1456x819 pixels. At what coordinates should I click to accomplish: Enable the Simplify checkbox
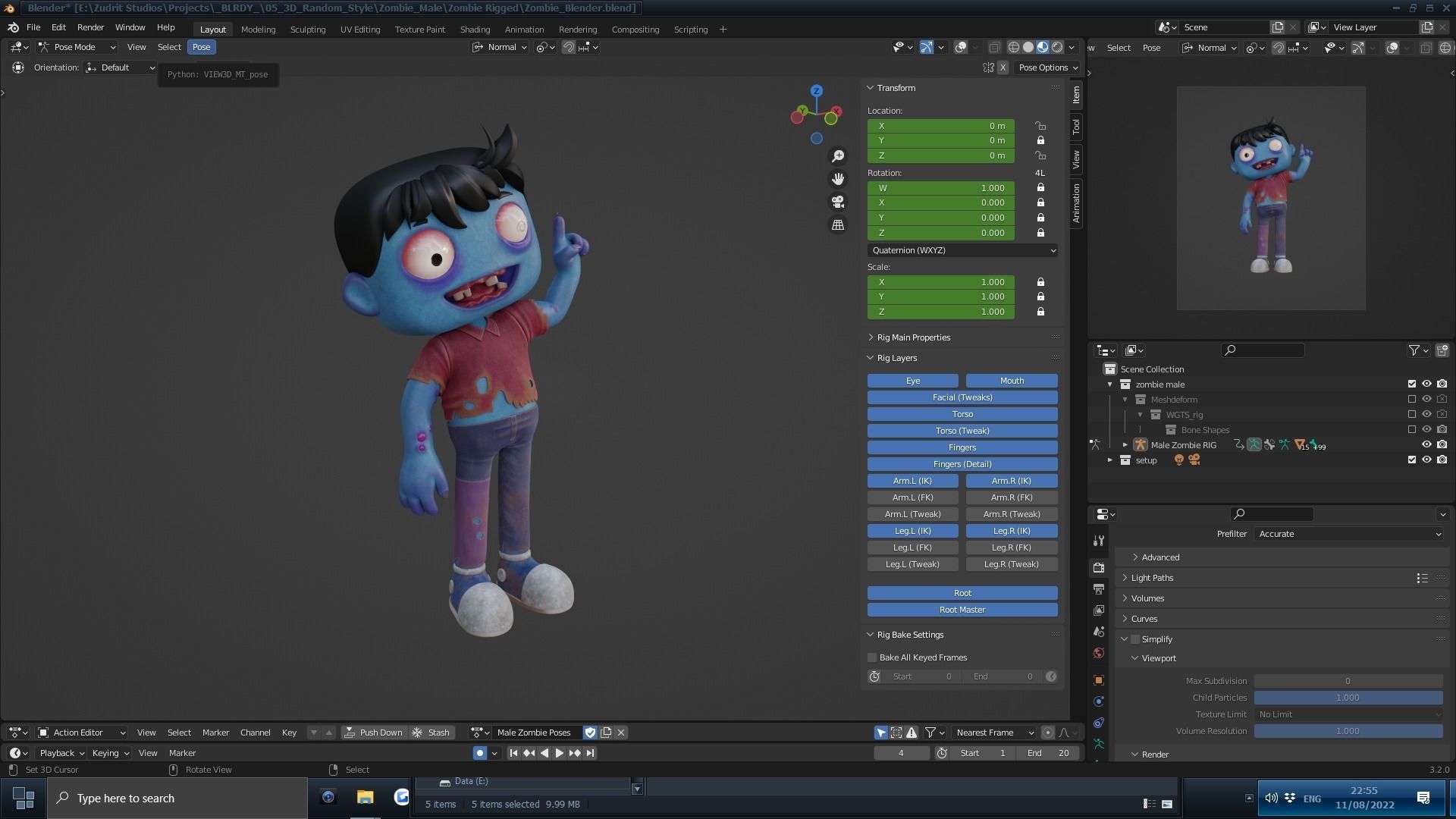[x=1135, y=639]
